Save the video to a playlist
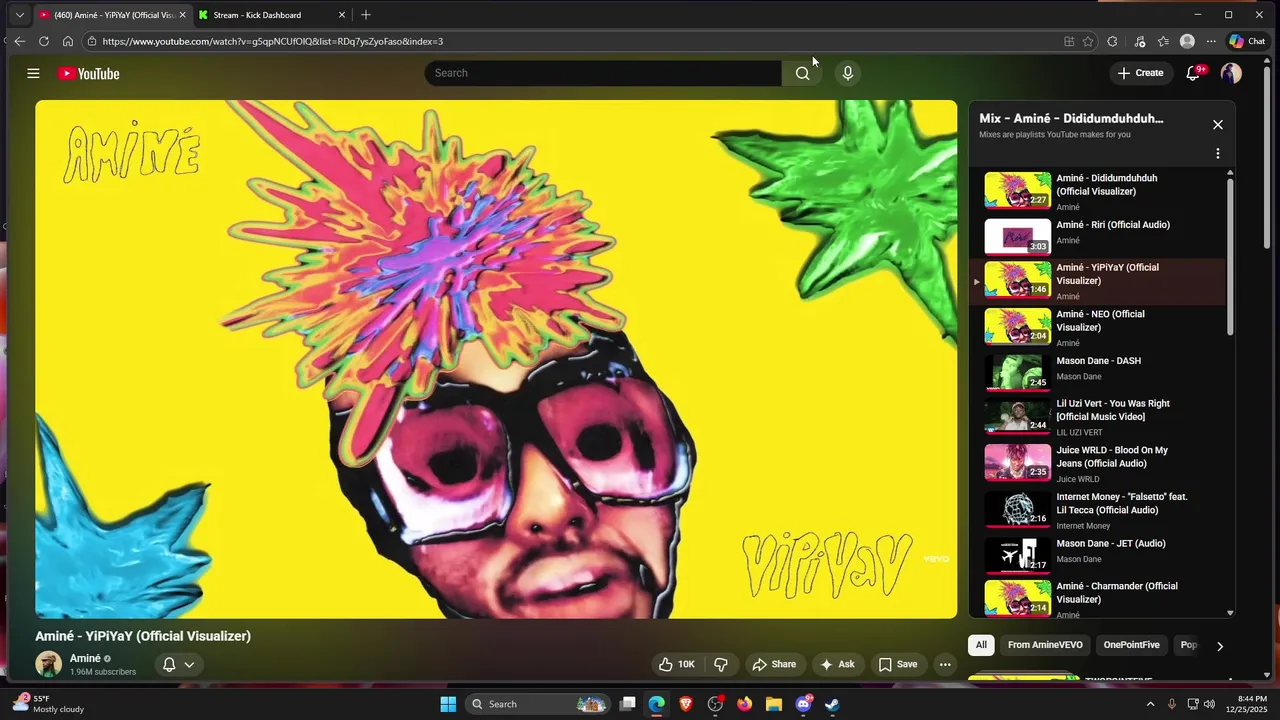The width and height of the screenshot is (1280, 720). tap(897, 664)
